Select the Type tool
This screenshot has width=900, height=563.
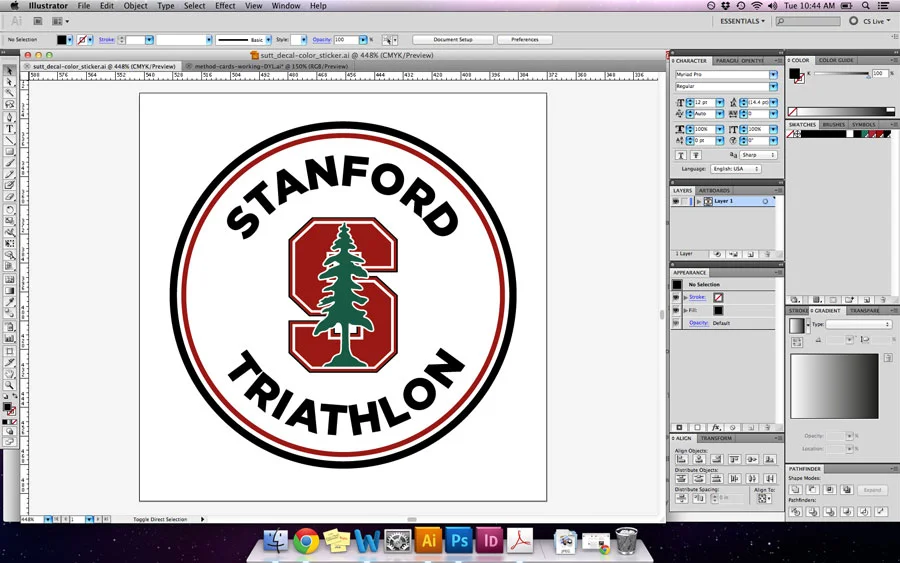tap(9, 129)
